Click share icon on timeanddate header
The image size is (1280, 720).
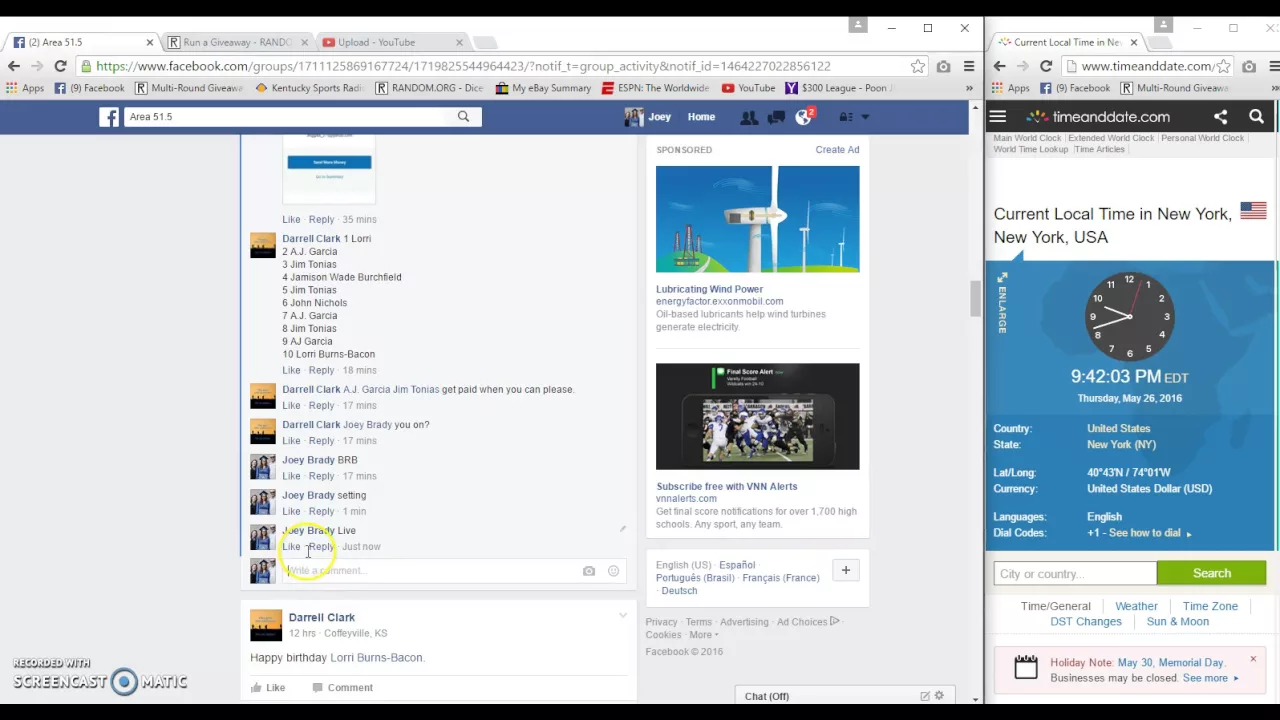coord(1221,117)
